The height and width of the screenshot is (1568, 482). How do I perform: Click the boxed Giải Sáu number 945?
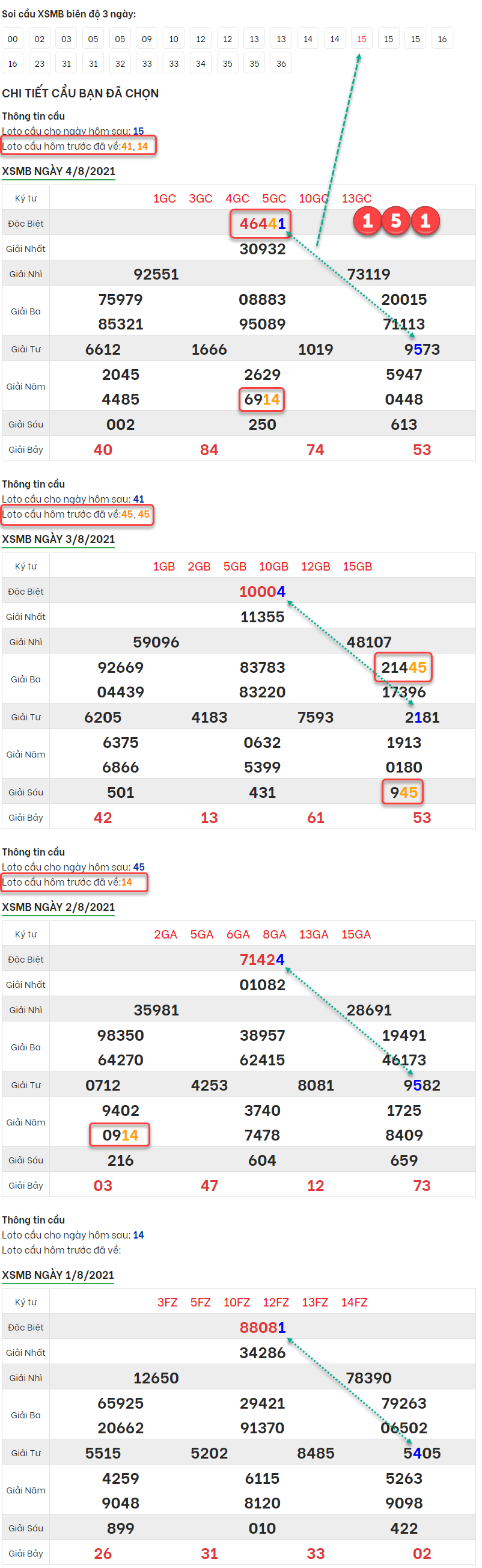pos(403,792)
